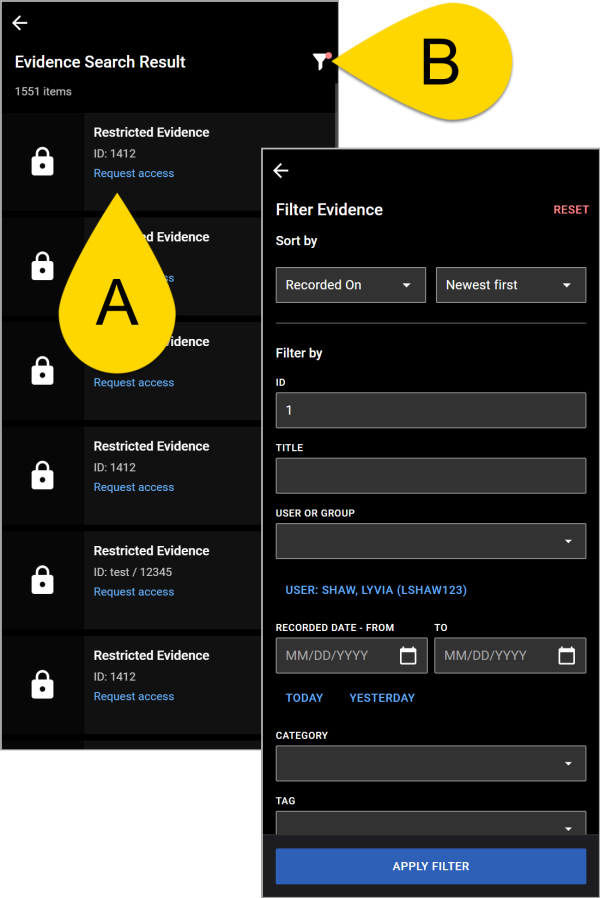This screenshot has height=898, width=600.
Task: Click lock icon of test / 12345 evidence
Action: coord(42,580)
